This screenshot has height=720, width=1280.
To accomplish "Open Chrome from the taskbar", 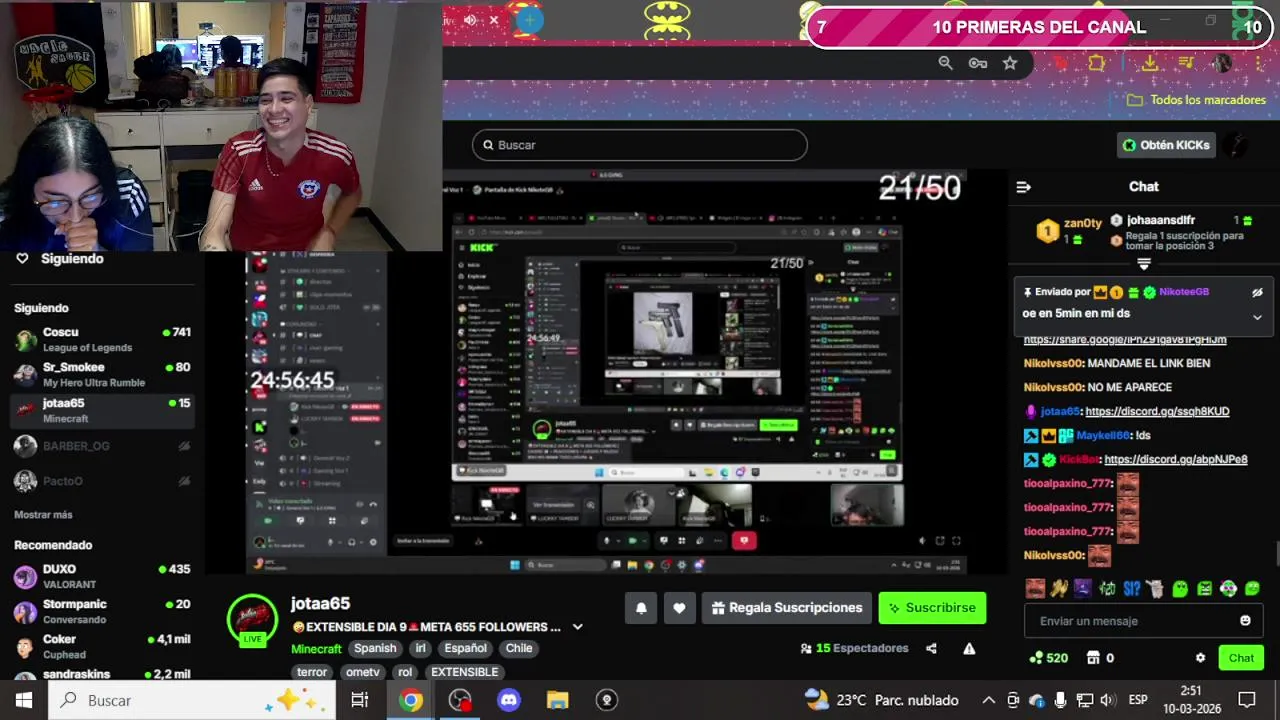I will point(411,700).
